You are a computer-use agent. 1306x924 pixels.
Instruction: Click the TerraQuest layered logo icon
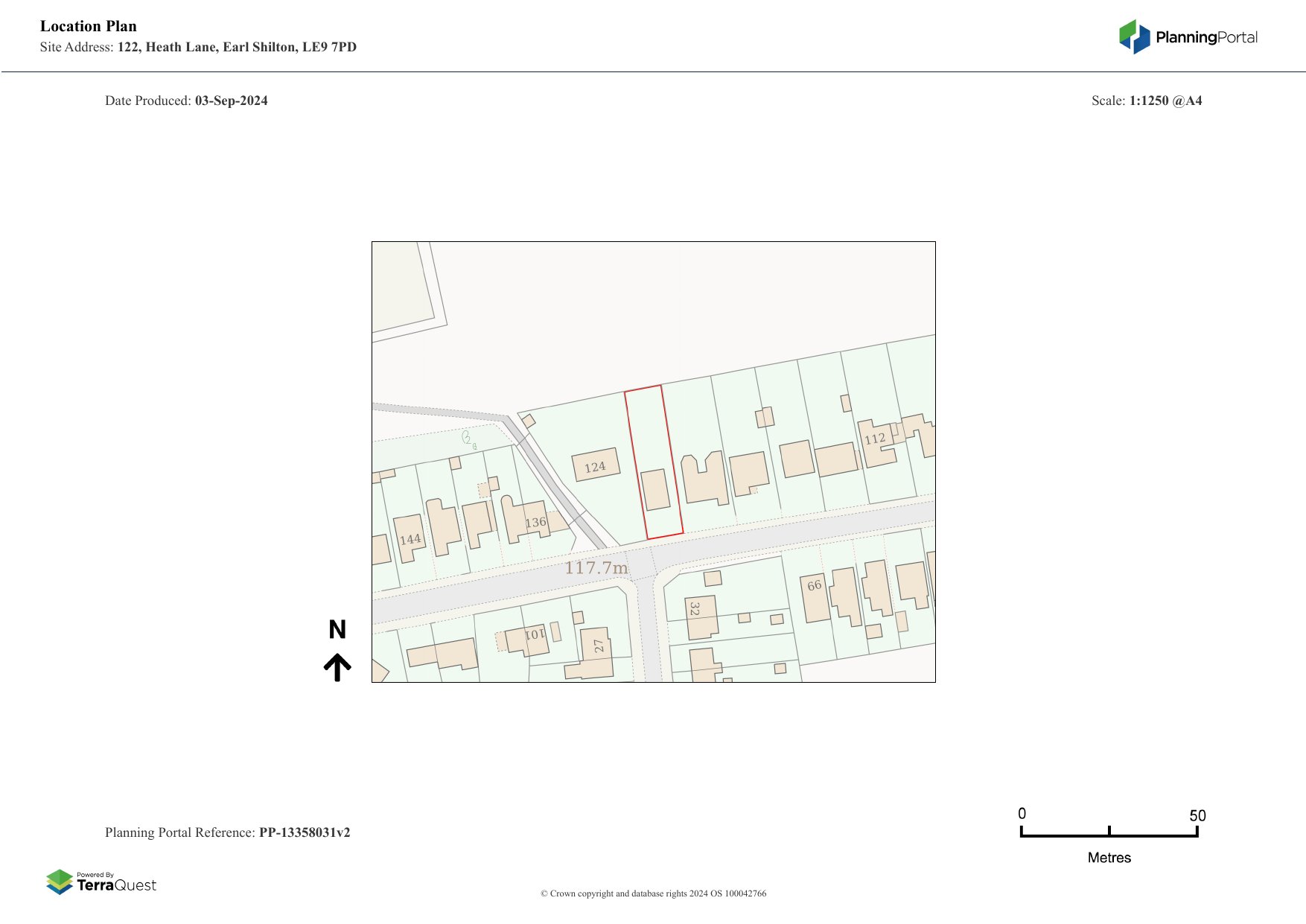pyautogui.click(x=60, y=882)
